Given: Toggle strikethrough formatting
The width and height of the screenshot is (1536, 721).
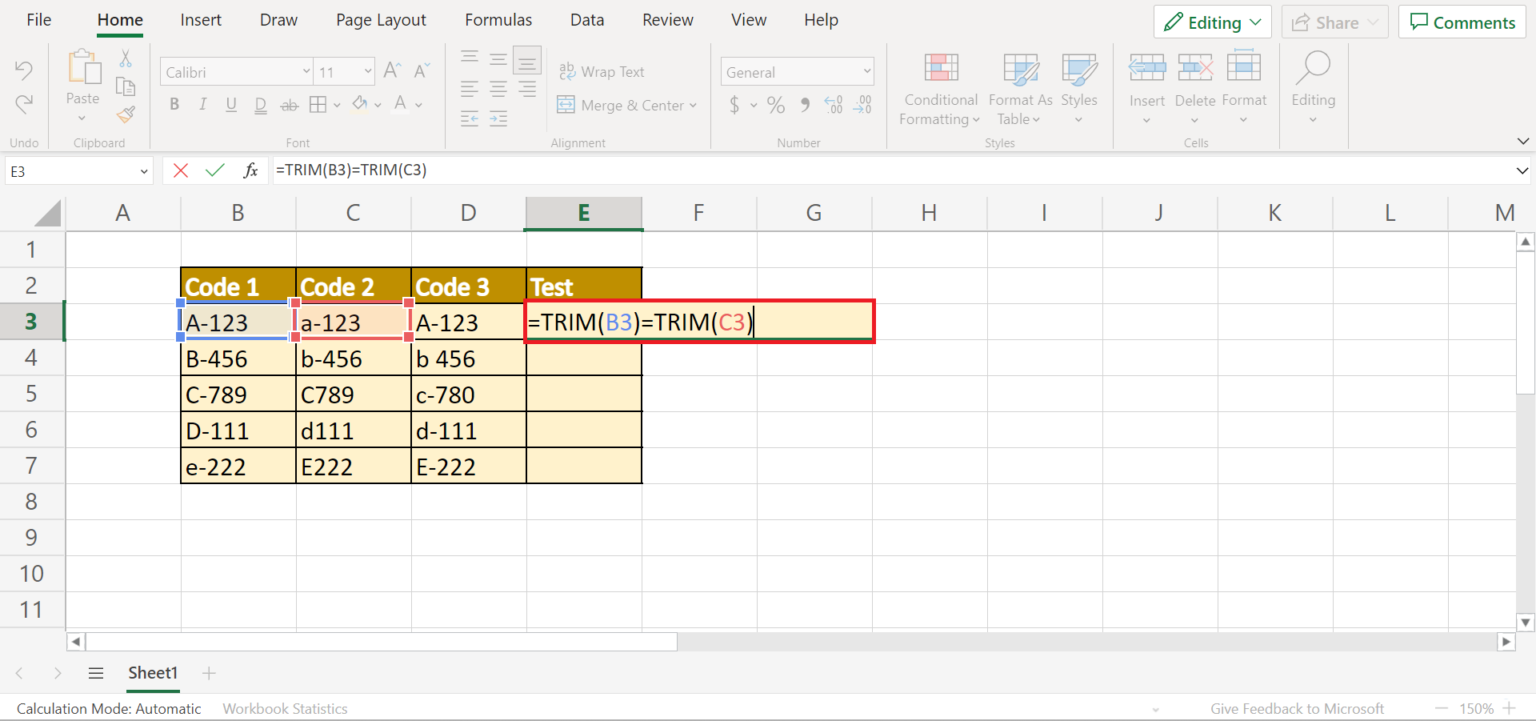Looking at the screenshot, I should (288, 104).
